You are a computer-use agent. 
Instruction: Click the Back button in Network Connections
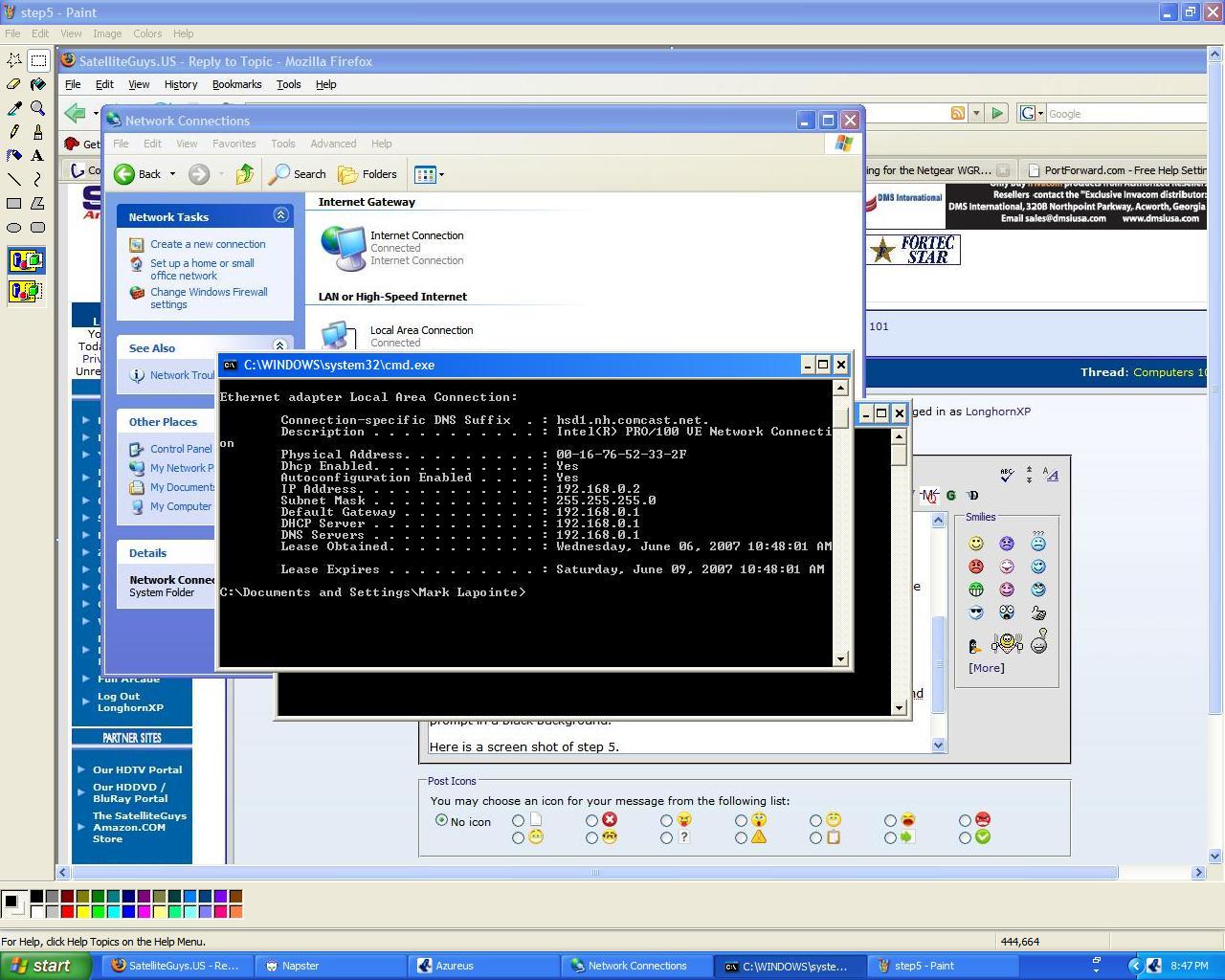139,174
